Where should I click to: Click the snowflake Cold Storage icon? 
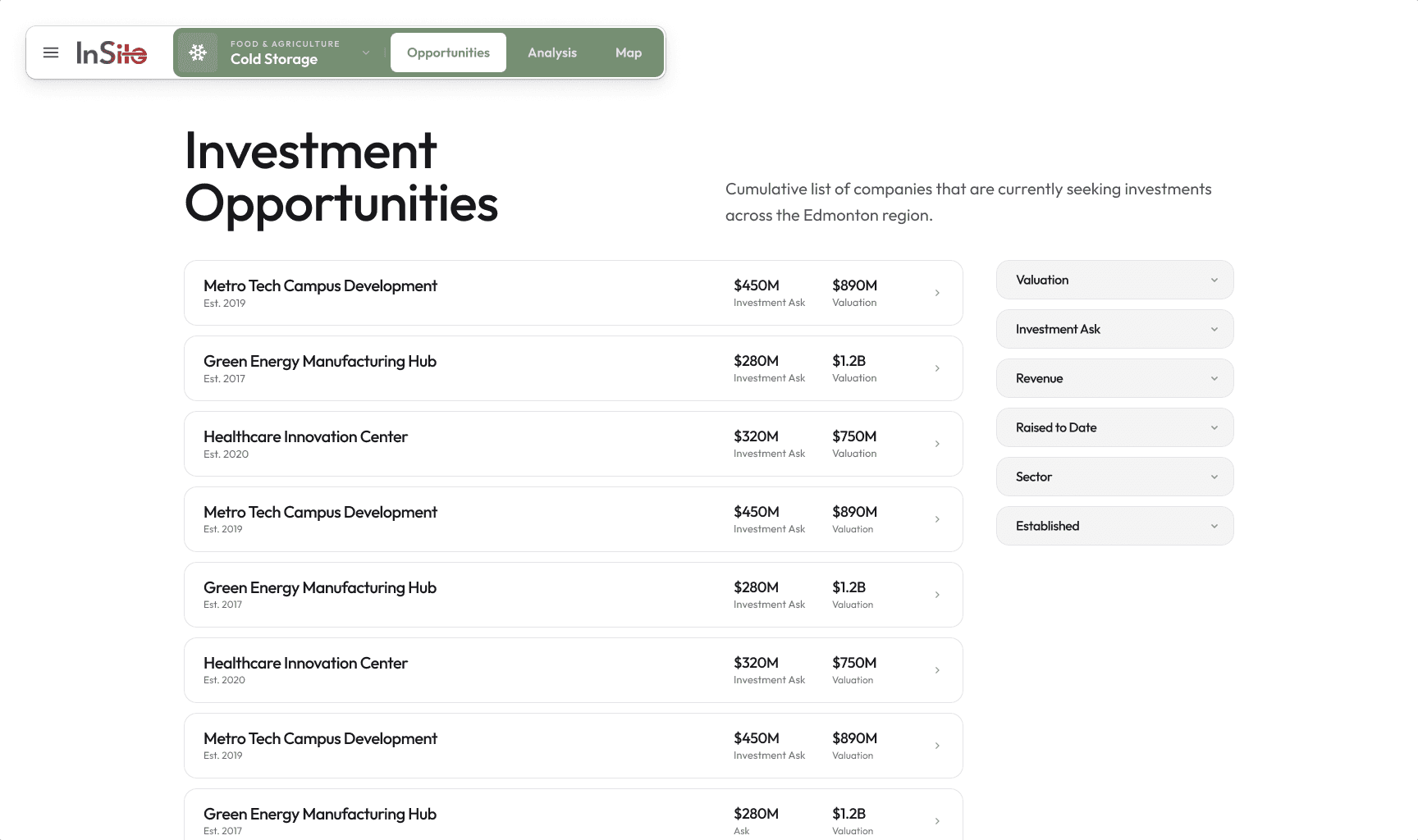point(198,52)
